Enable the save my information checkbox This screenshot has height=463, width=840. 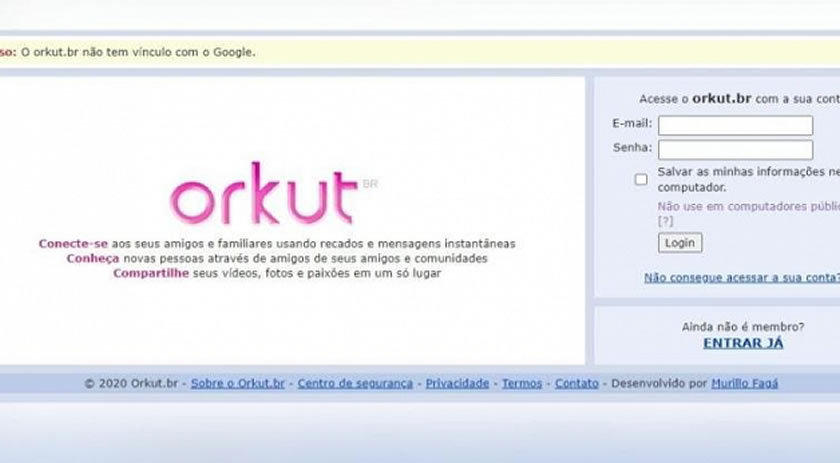pyautogui.click(x=641, y=180)
